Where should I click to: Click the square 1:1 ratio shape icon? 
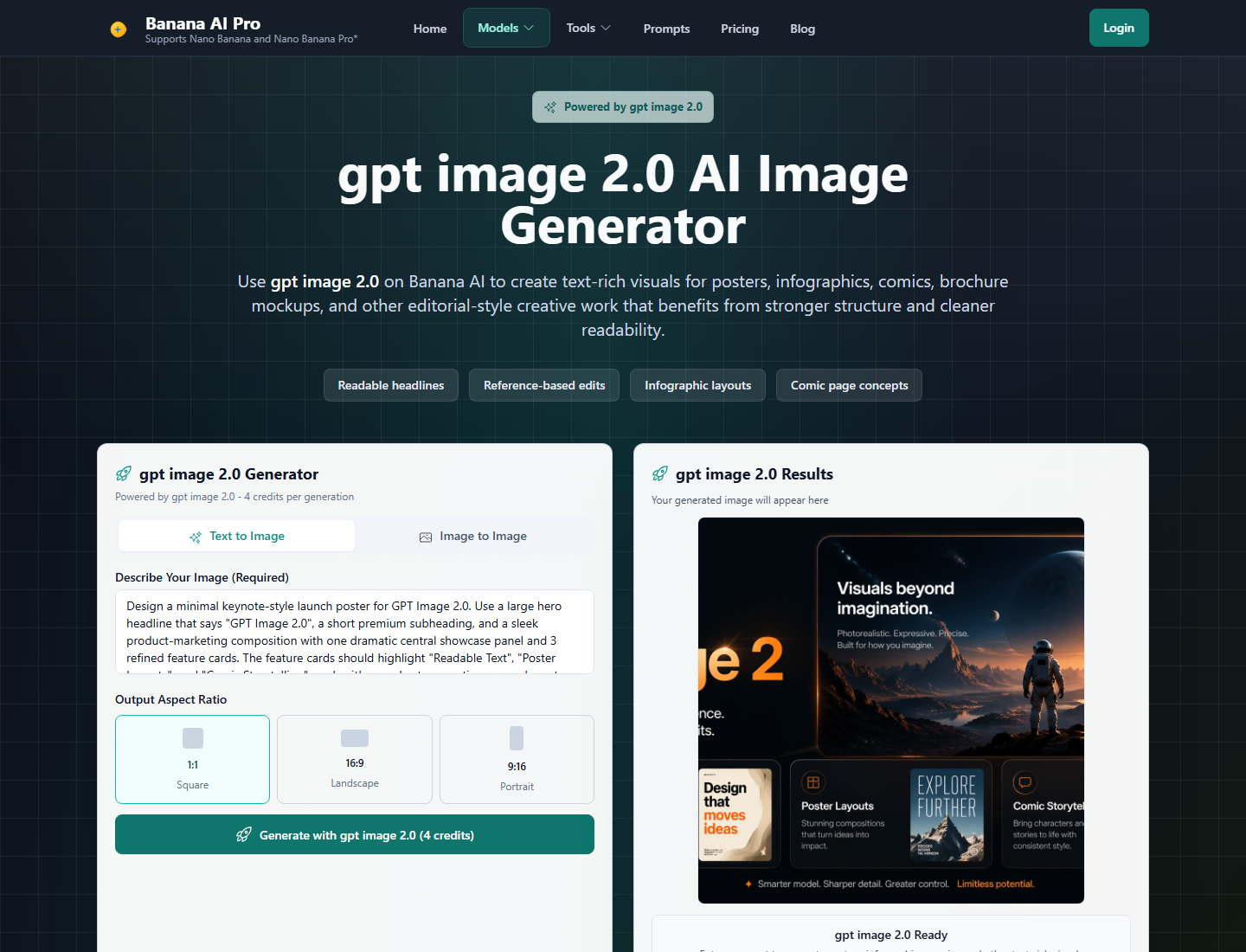coord(193,738)
